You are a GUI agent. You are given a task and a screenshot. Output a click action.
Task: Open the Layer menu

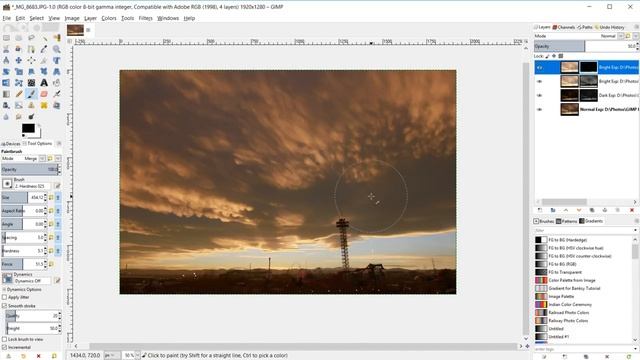tap(90, 18)
